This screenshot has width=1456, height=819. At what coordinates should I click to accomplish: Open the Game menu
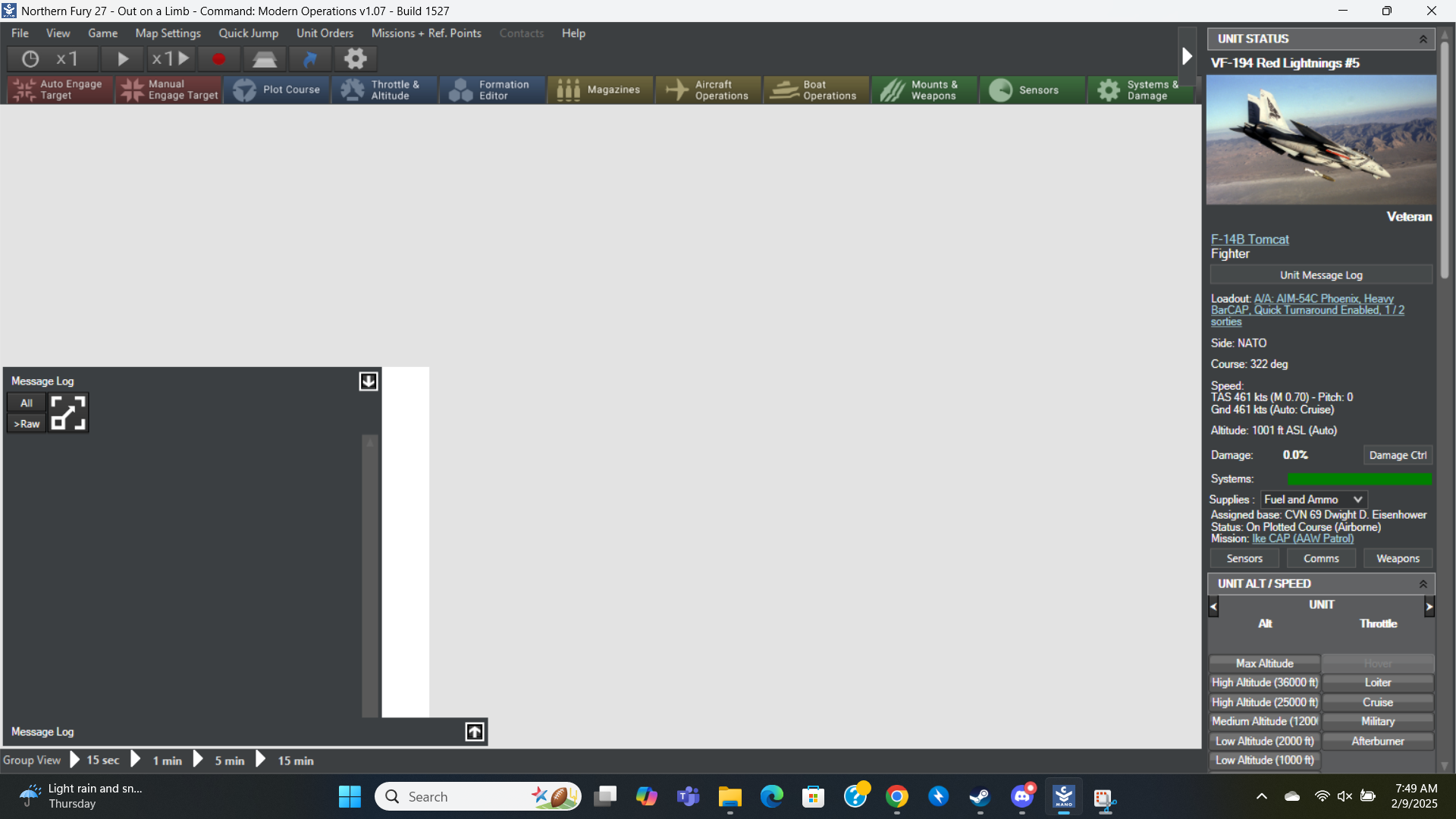coord(102,33)
